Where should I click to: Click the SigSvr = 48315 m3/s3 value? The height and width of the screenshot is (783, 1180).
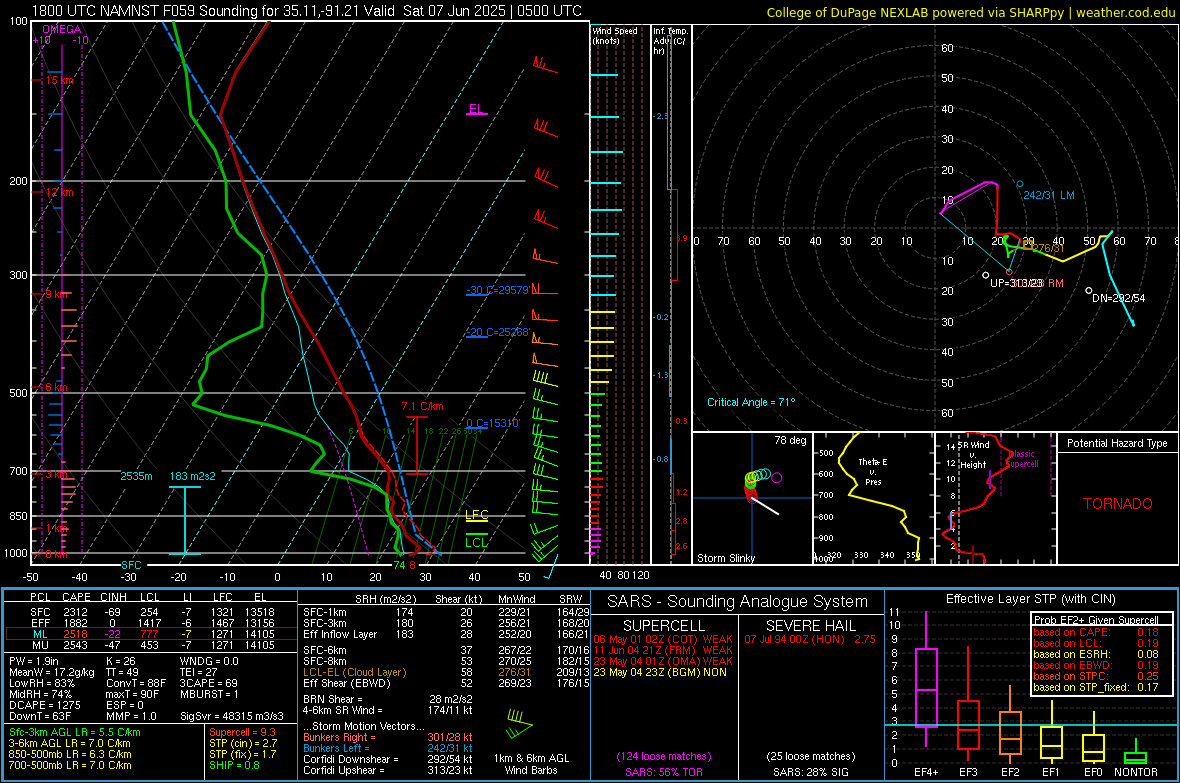pos(232,716)
